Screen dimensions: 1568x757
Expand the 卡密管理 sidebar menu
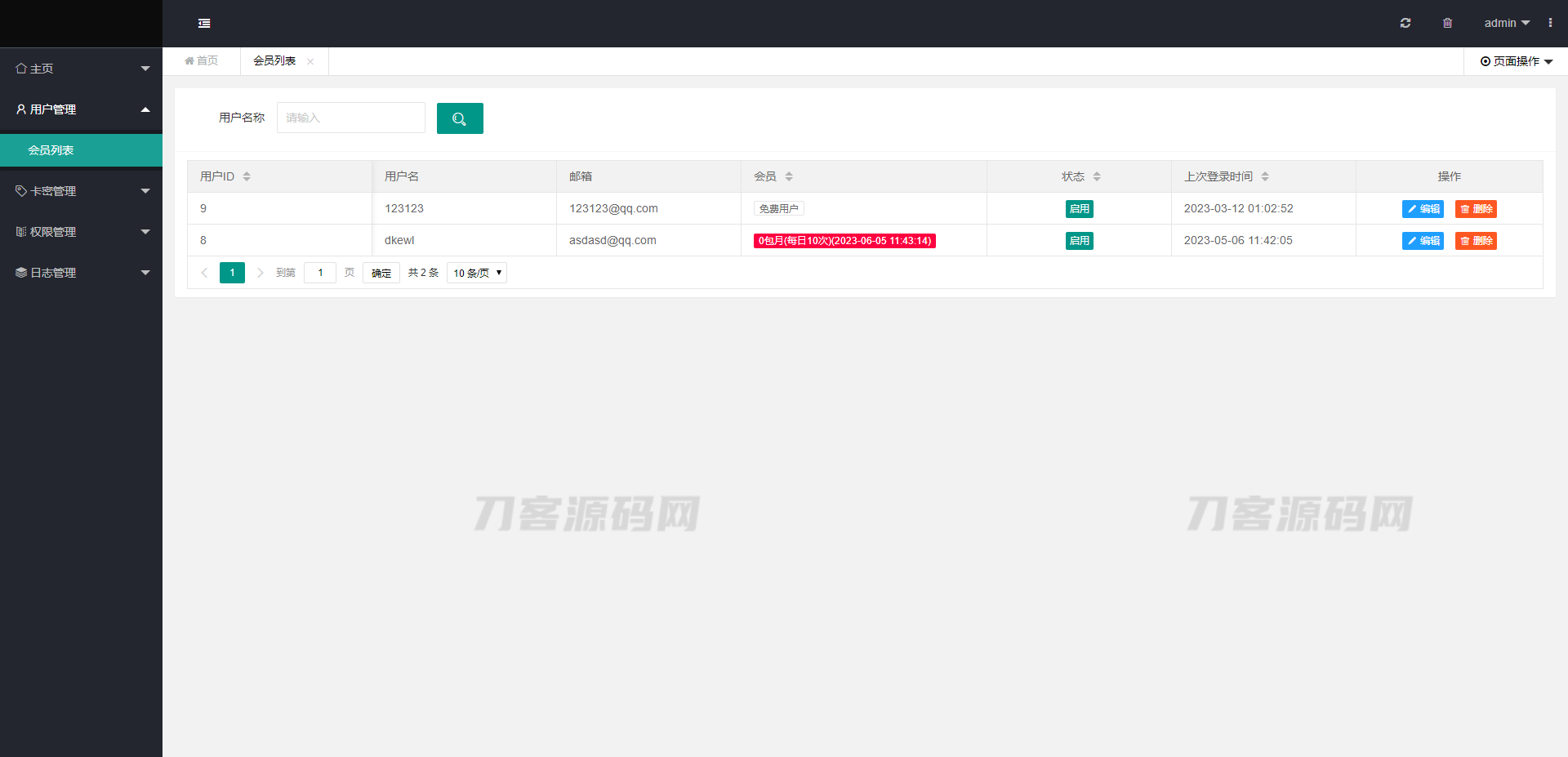click(x=81, y=191)
